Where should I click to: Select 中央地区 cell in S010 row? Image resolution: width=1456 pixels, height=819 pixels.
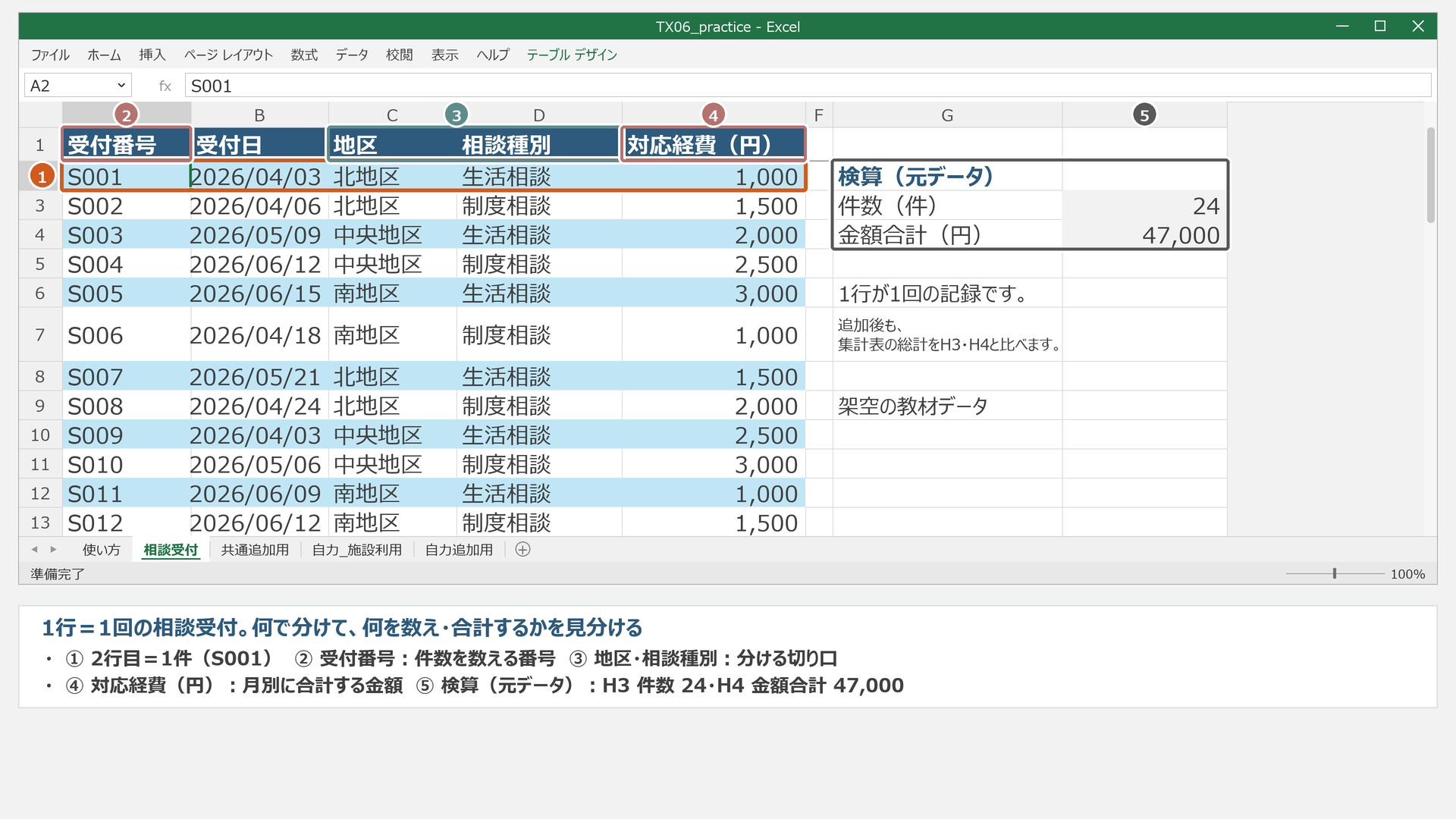point(392,464)
